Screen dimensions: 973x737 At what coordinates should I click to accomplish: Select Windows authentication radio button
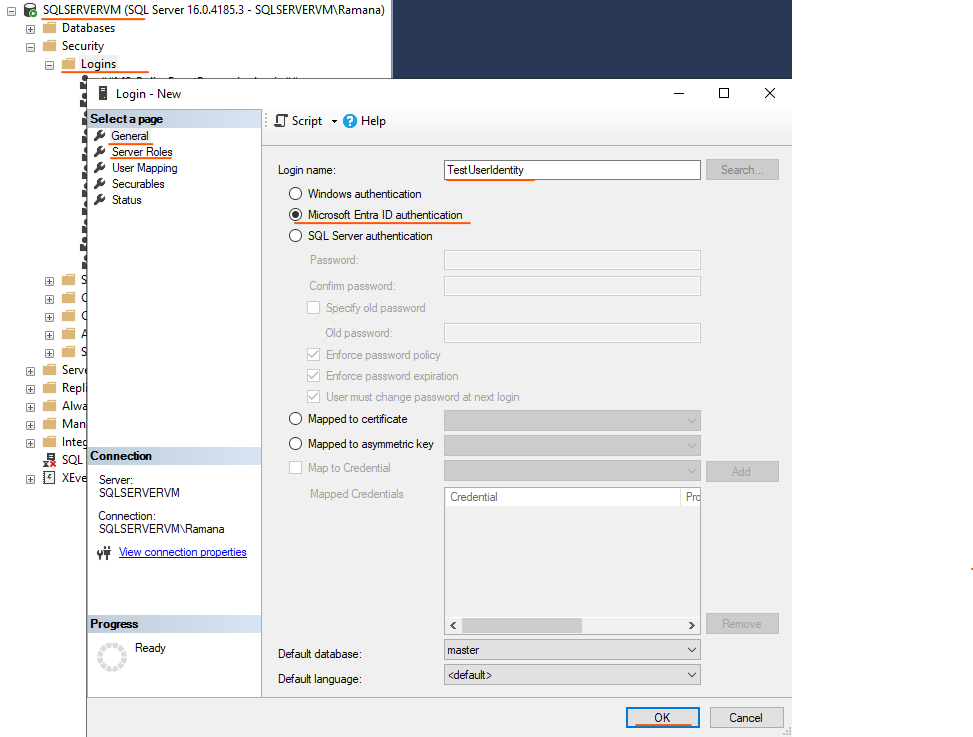click(x=295, y=194)
